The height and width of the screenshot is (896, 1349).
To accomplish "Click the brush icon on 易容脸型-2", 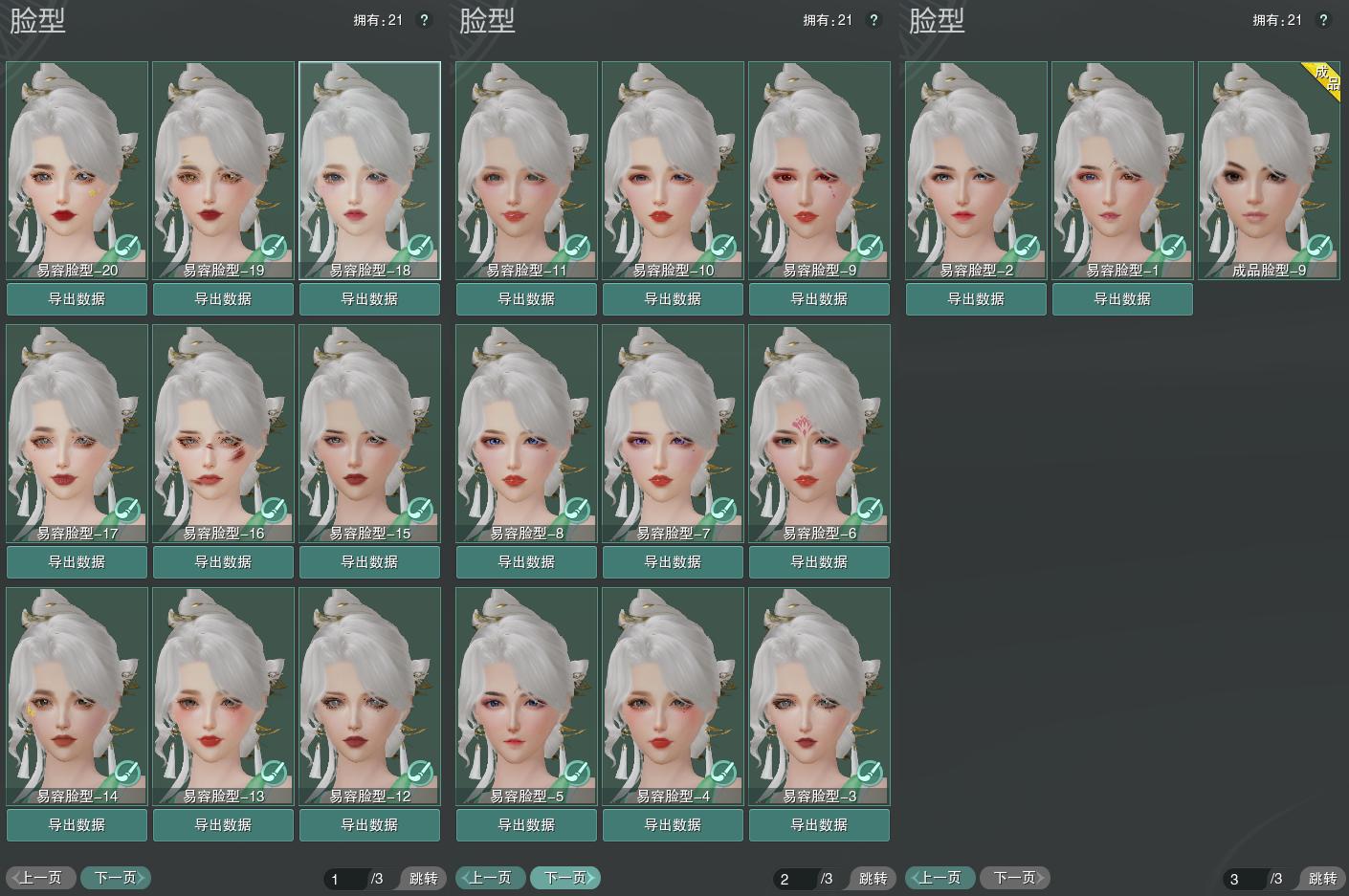I will 1027,248.
